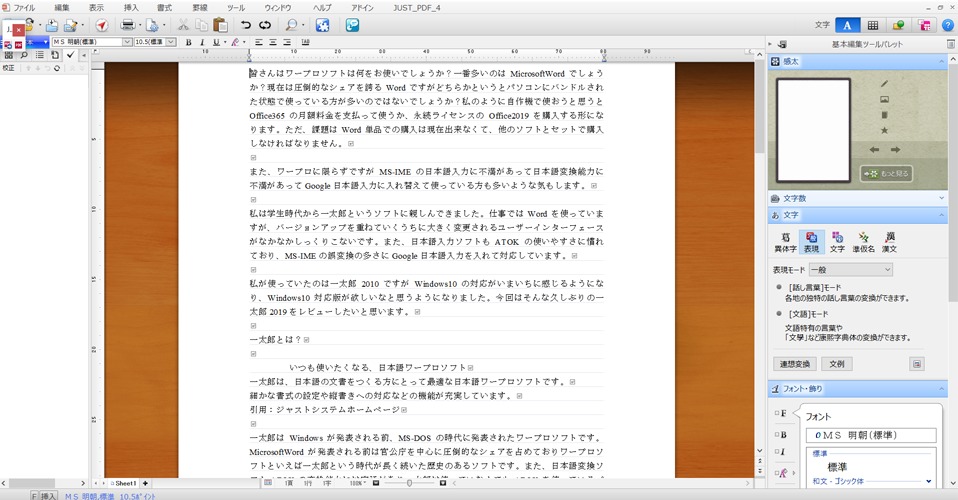Click the magnifier zoom icon

pos(291,25)
